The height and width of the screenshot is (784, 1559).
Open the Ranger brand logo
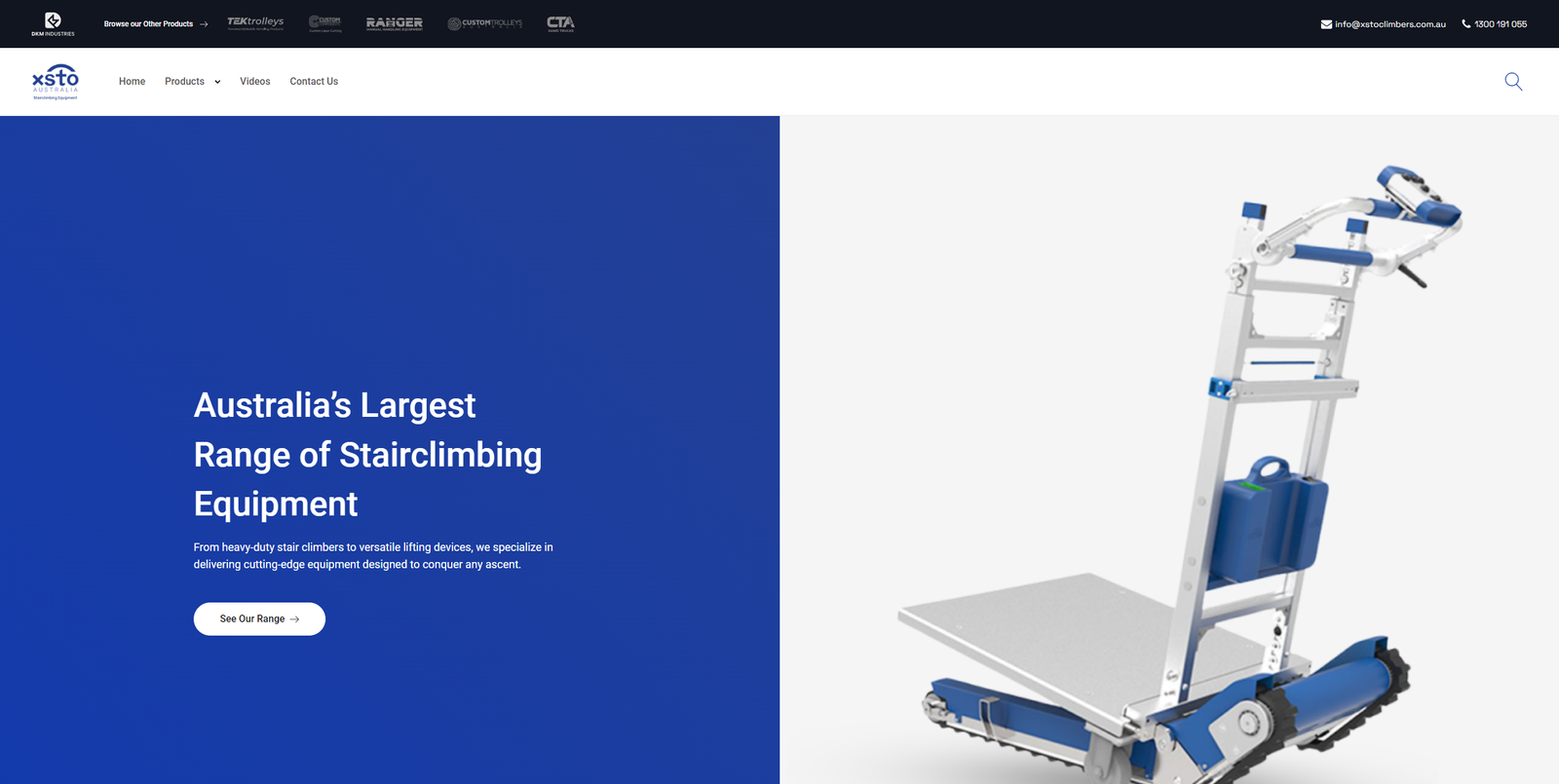pyautogui.click(x=394, y=23)
